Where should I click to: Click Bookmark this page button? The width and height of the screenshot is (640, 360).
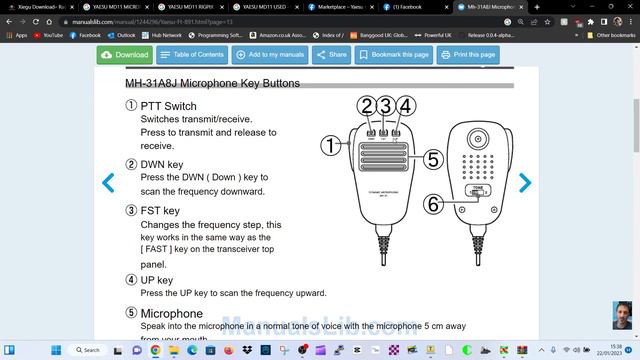[394, 55]
